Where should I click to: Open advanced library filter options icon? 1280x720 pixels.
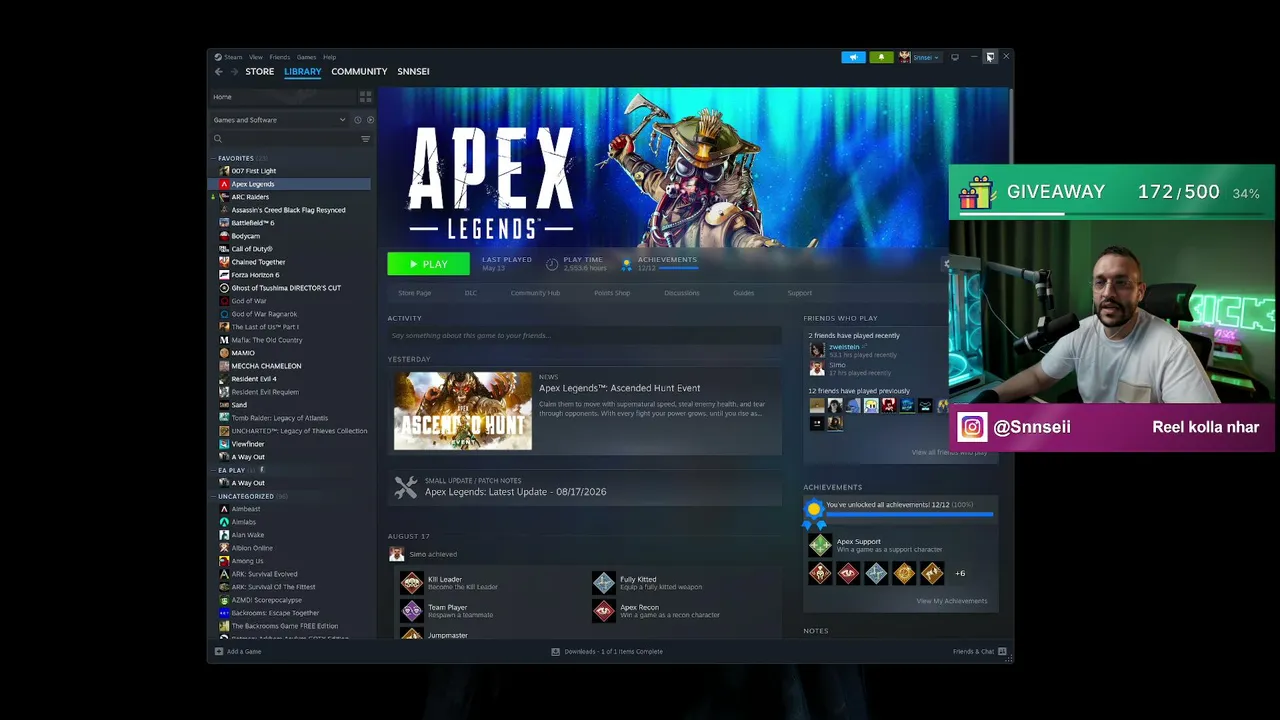[365, 139]
